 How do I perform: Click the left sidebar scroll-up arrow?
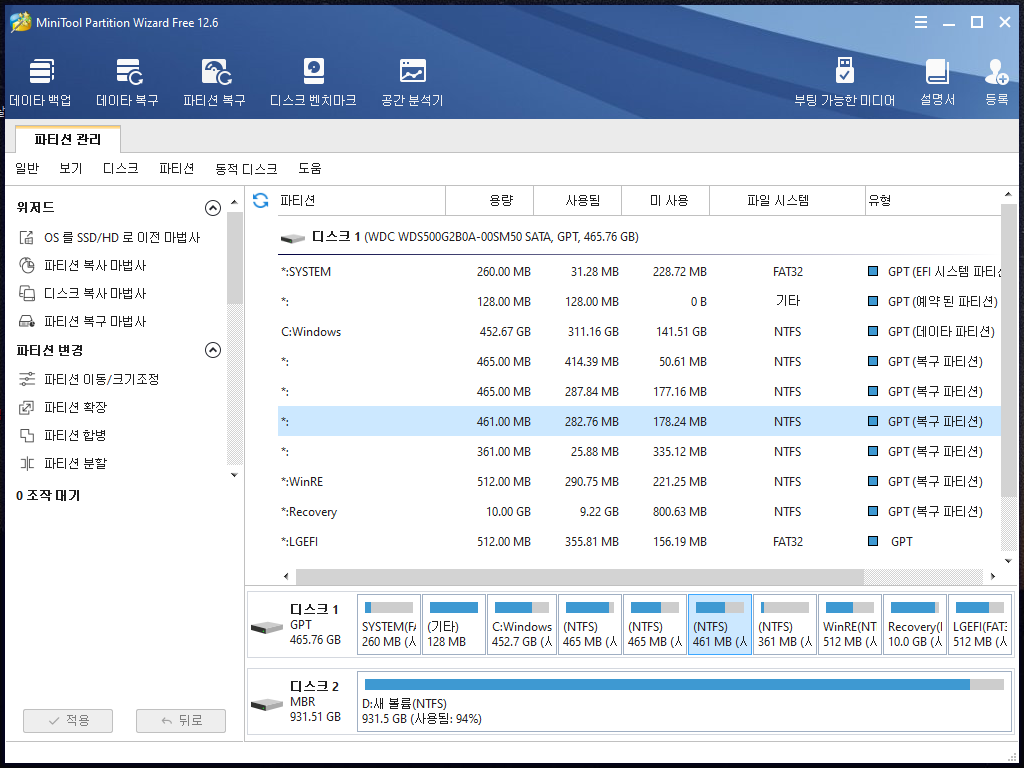pos(234,202)
